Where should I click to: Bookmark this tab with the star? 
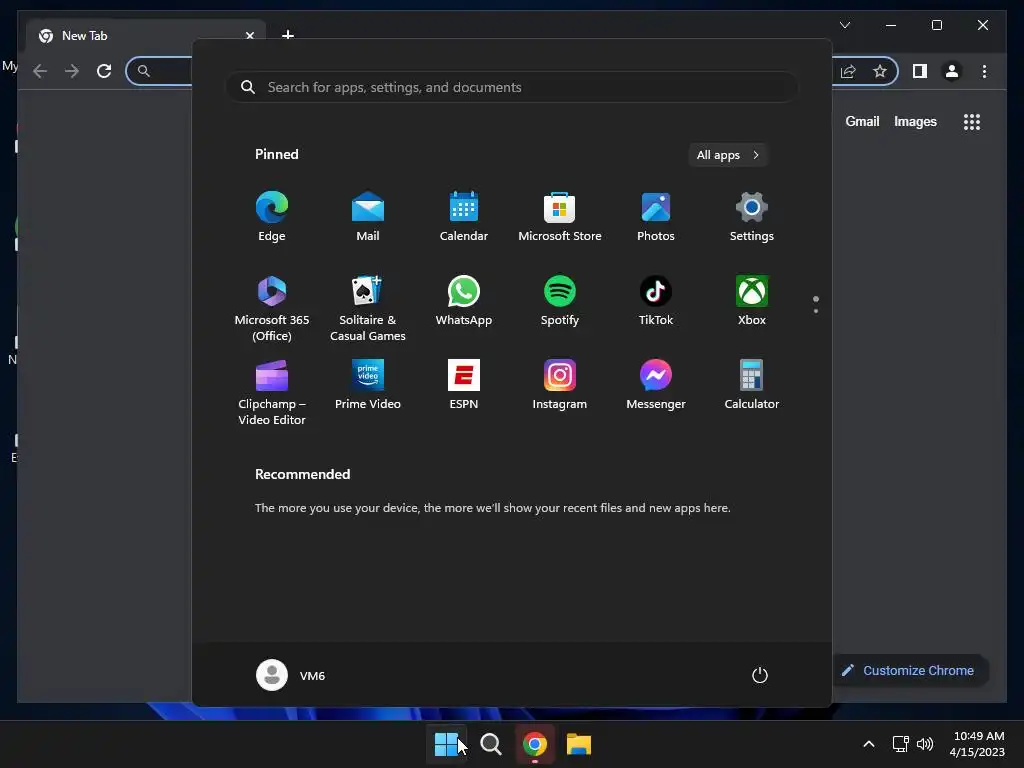(x=880, y=71)
